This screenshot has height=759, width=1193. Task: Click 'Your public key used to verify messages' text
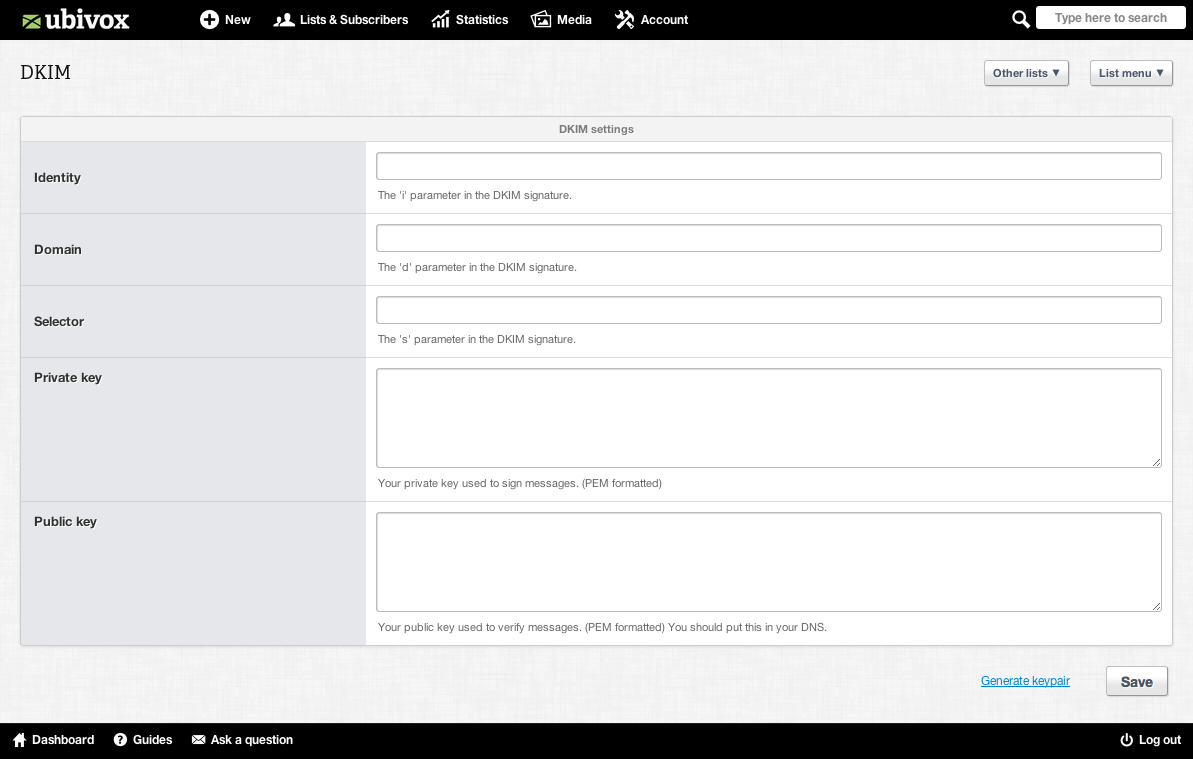[x=602, y=627]
